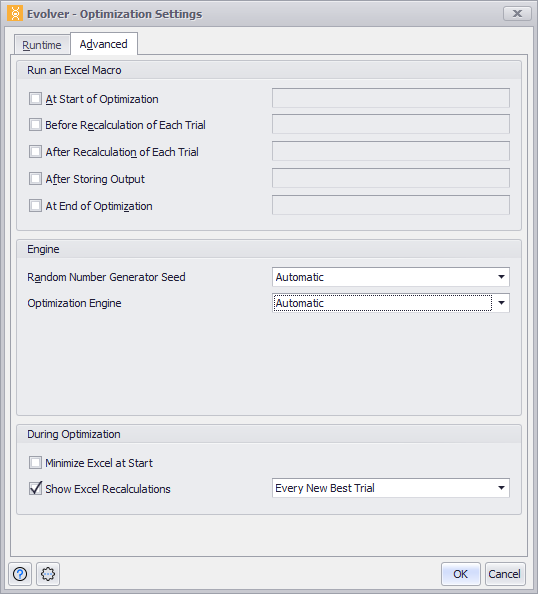Enable After Storing Output macro
Screen dimensions: 538x594
[36, 178]
